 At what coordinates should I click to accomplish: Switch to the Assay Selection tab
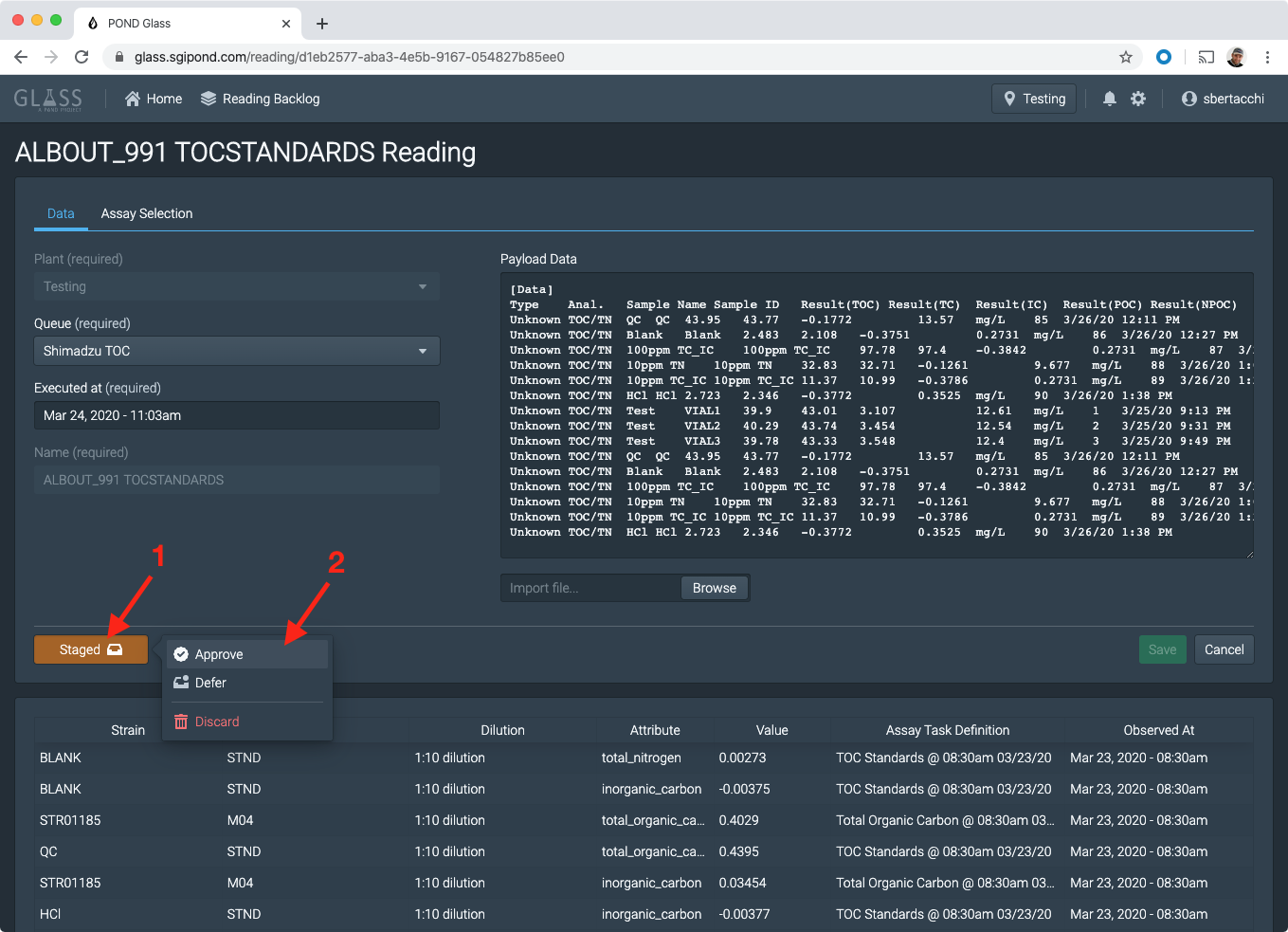146,213
